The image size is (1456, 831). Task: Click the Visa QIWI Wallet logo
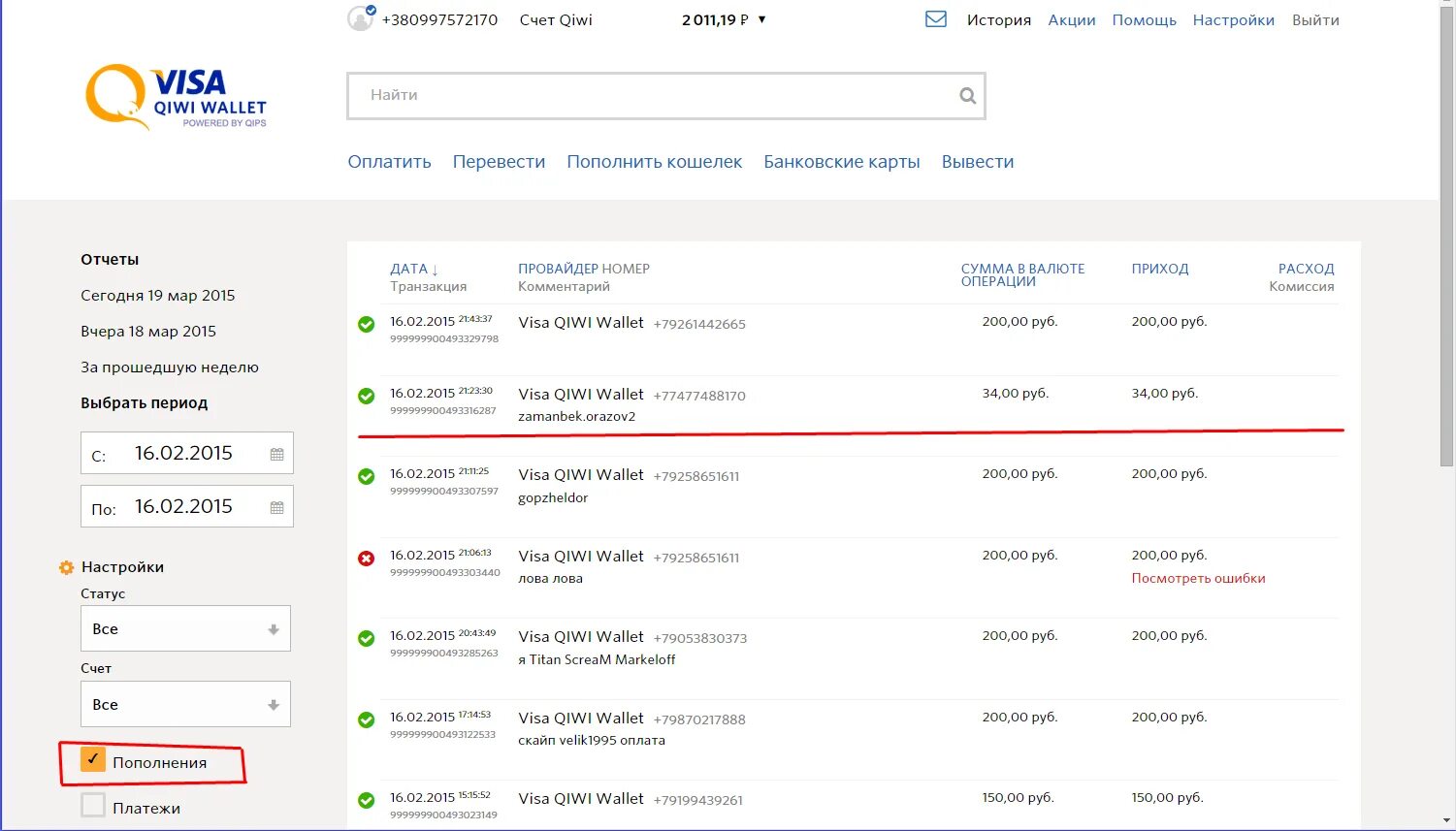[176, 97]
